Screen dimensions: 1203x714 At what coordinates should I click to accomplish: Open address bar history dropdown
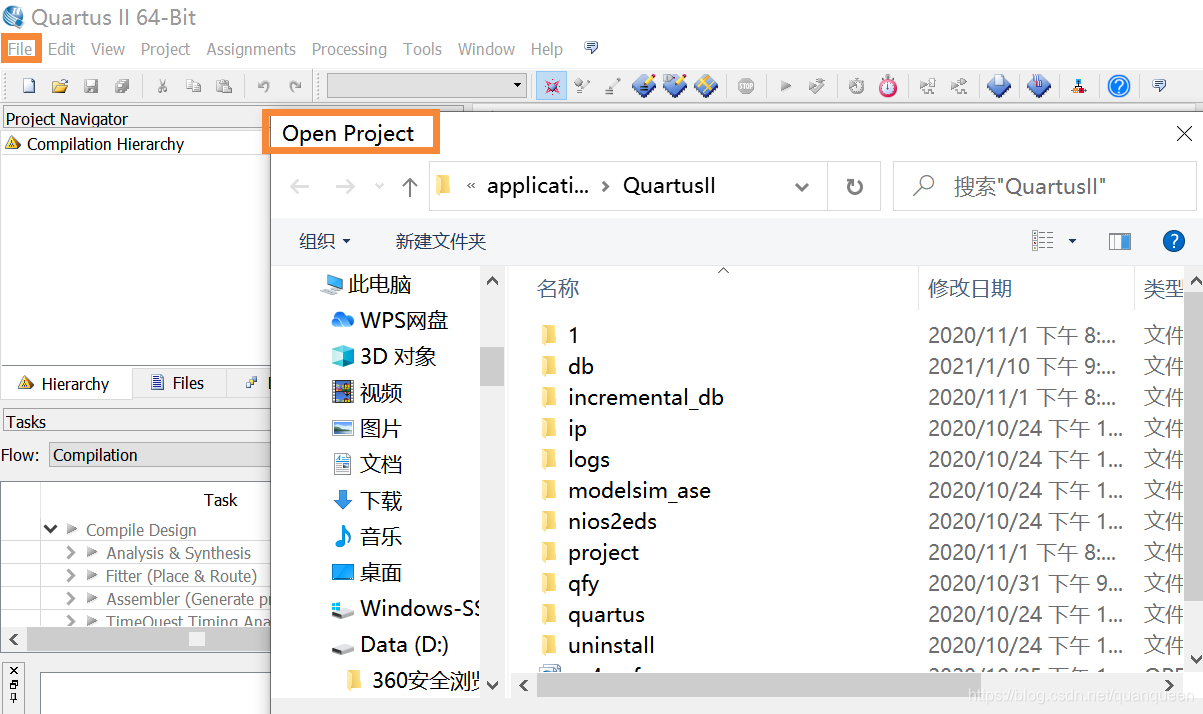[x=802, y=187]
